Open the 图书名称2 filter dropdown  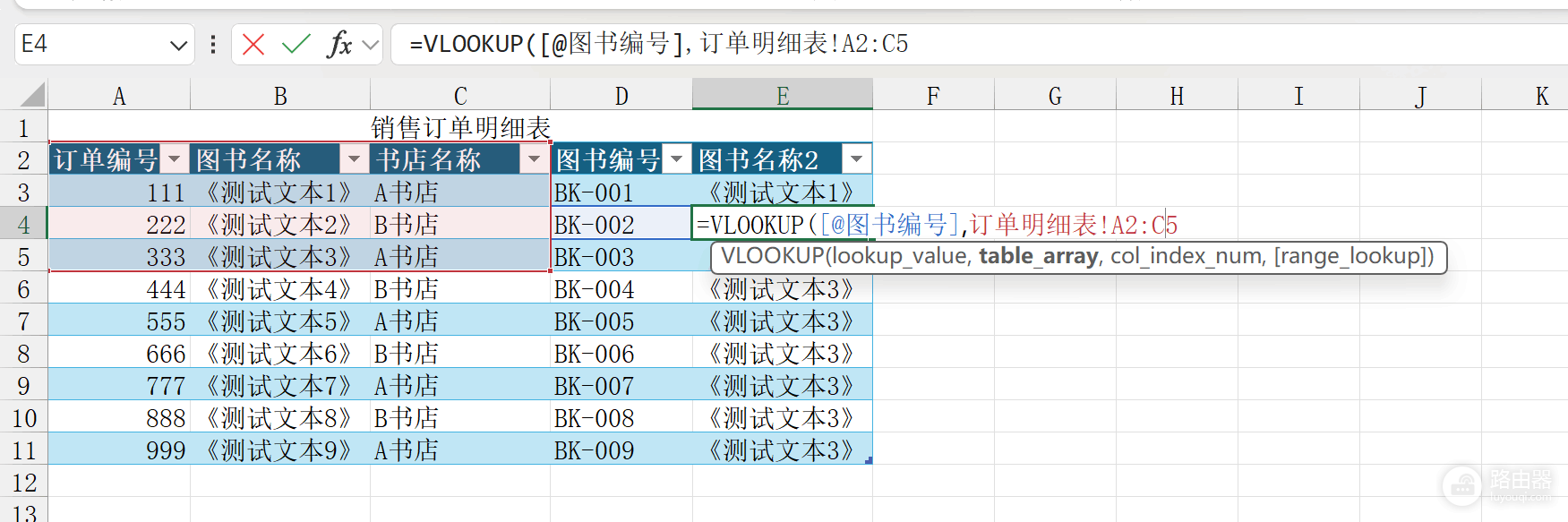tap(857, 159)
